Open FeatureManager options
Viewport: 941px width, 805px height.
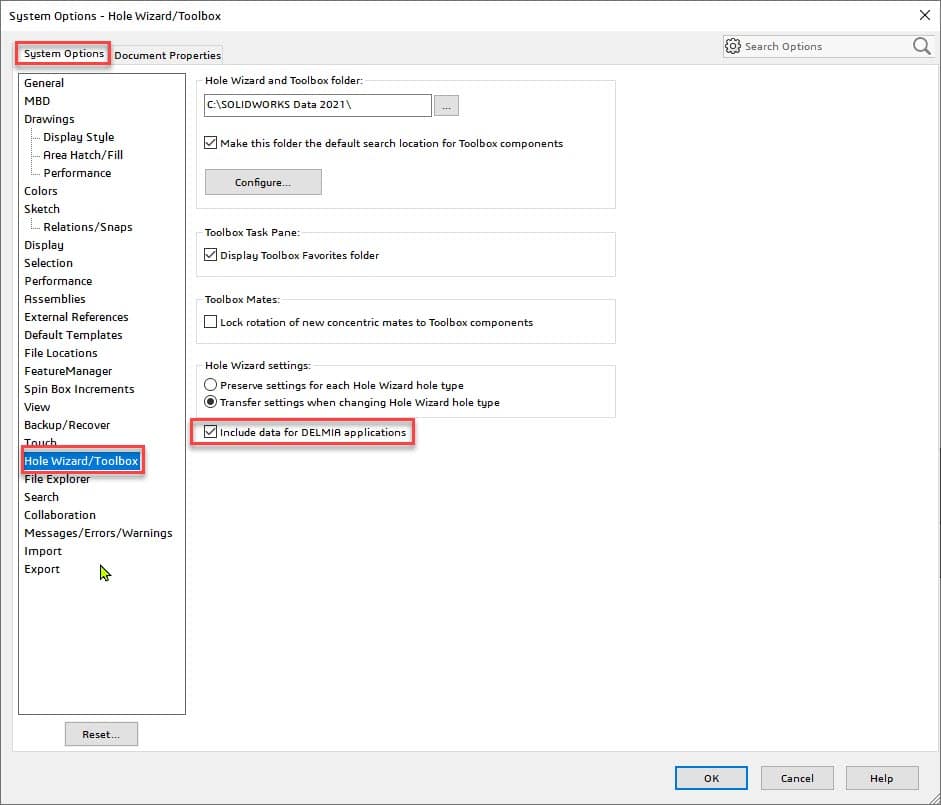[68, 371]
